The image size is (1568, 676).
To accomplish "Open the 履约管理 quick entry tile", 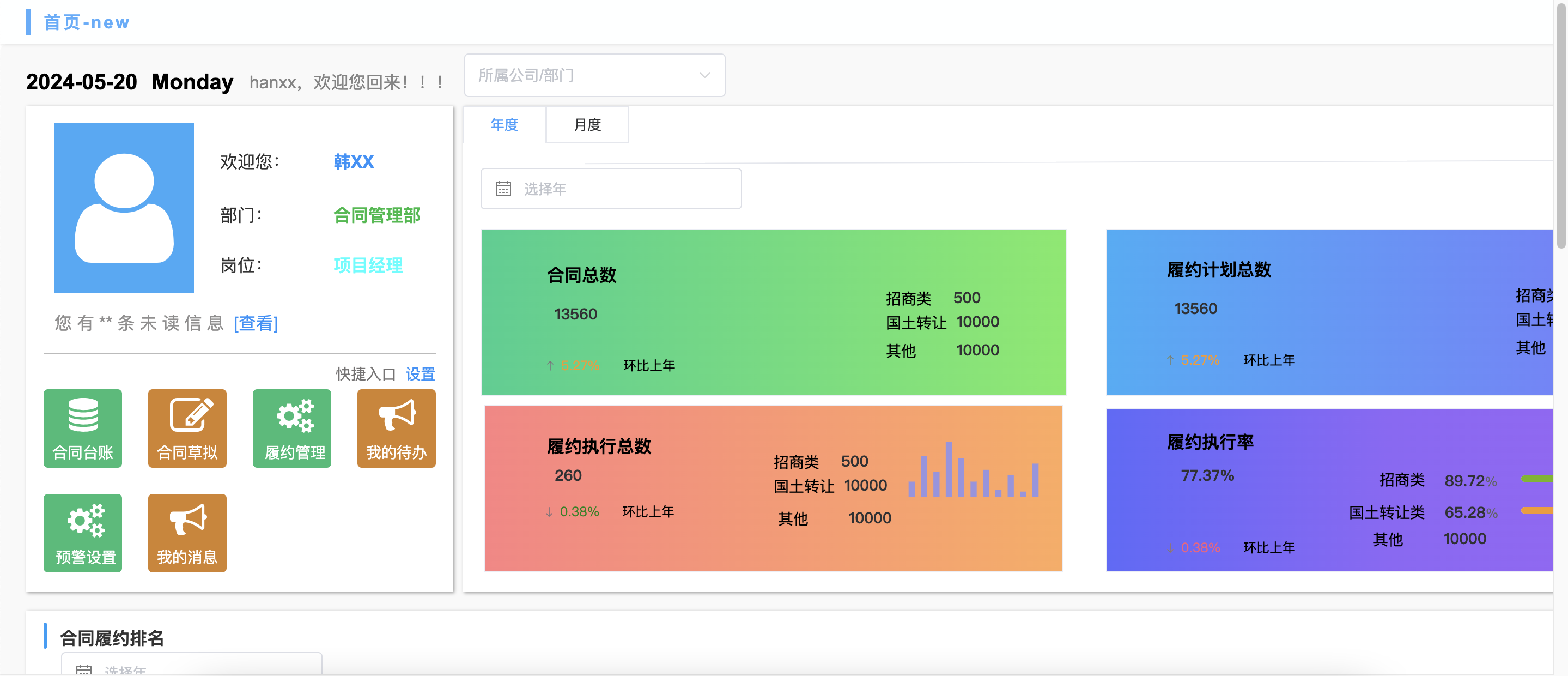I will [x=292, y=428].
